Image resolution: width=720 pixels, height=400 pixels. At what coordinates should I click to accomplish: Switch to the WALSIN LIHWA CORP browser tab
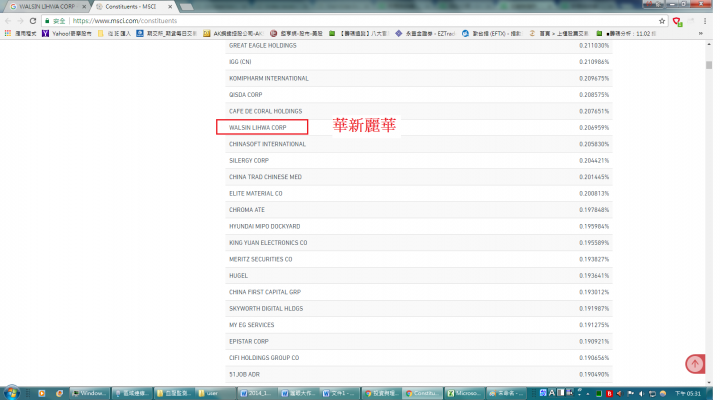click(x=46, y=6)
